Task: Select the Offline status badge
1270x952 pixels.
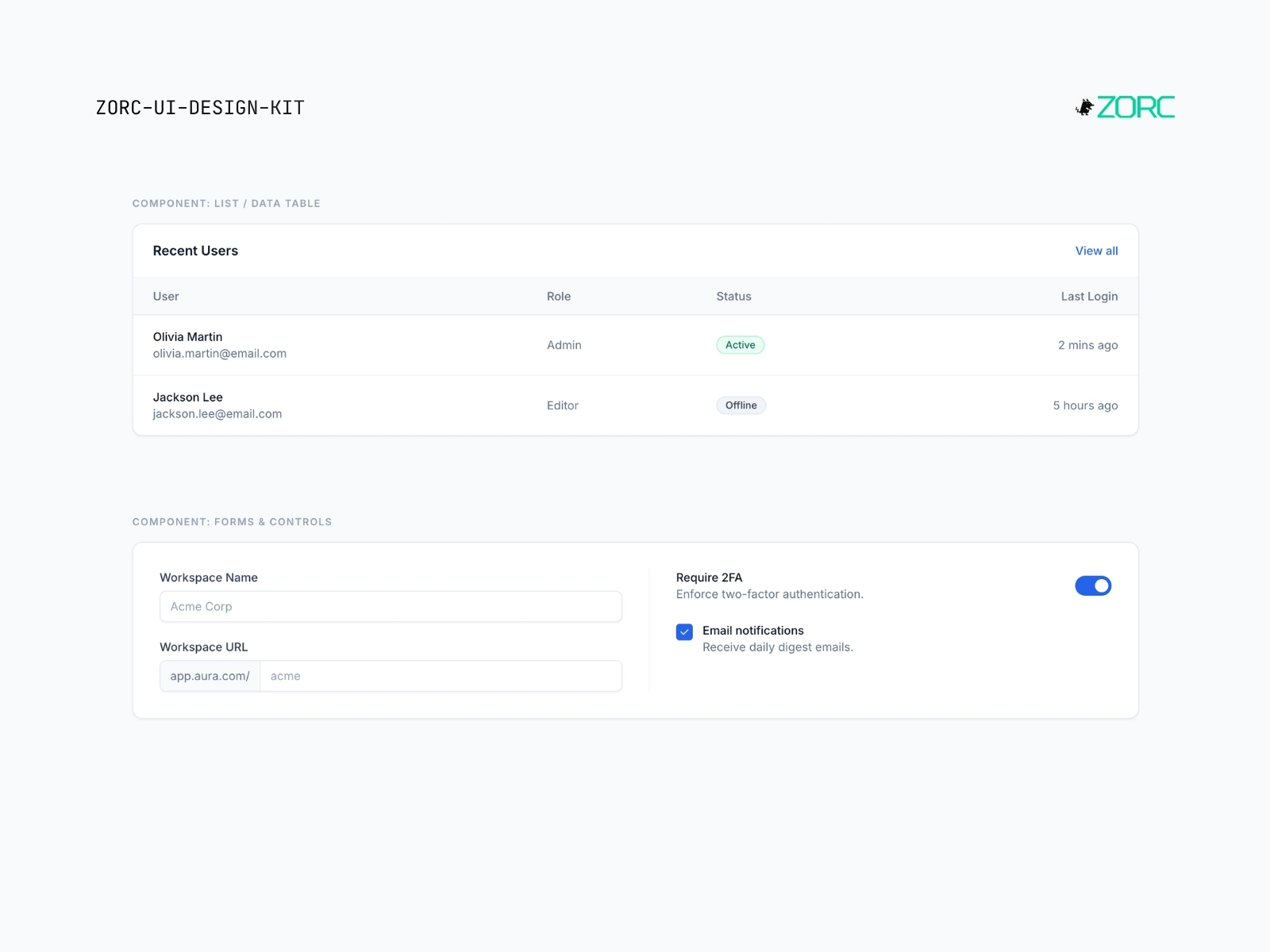Action: click(x=741, y=405)
